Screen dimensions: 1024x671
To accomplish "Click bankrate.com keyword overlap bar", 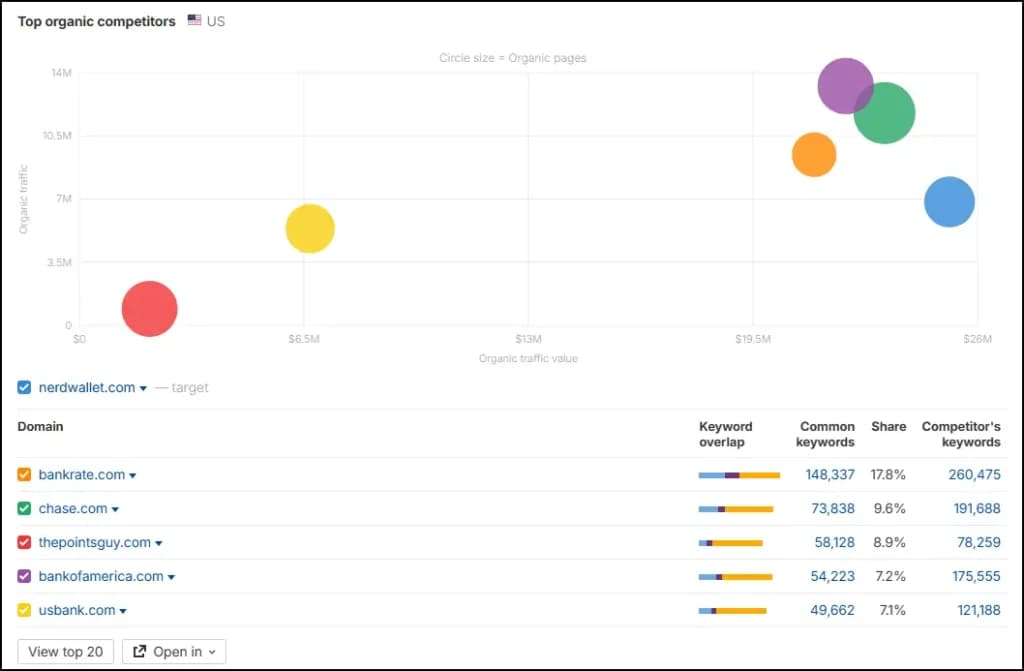I will click(x=739, y=475).
